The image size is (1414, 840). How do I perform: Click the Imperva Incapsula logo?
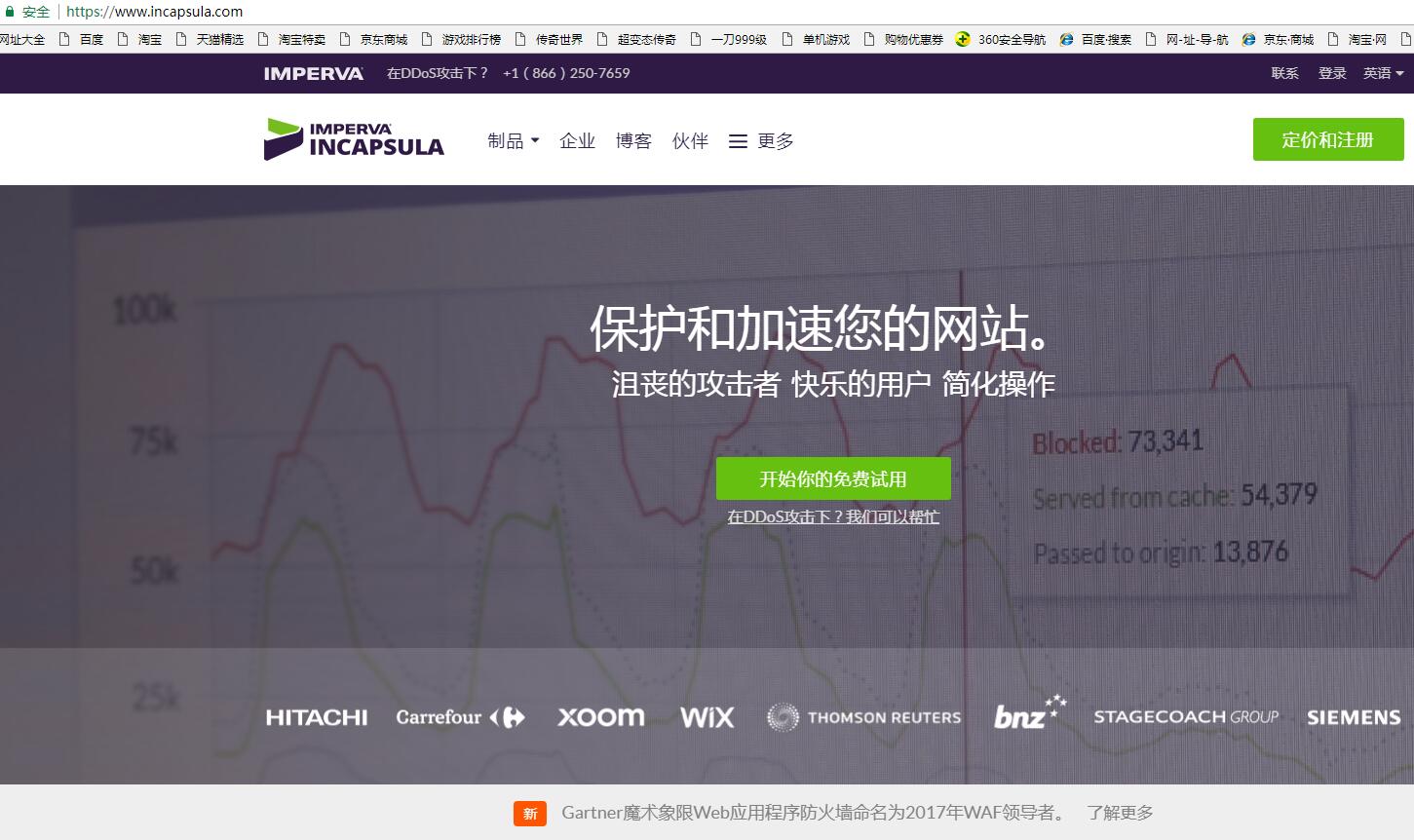point(353,139)
